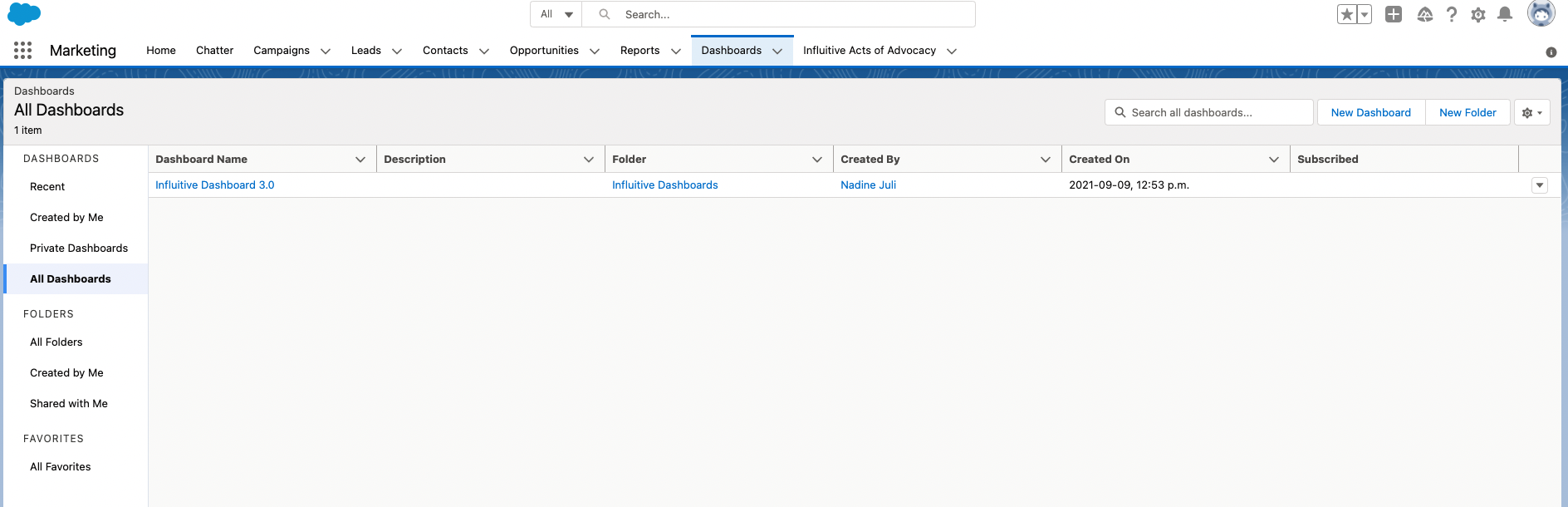This screenshot has width=1568, height=507.
Task: Select All Folders in sidebar
Action: tap(76, 342)
